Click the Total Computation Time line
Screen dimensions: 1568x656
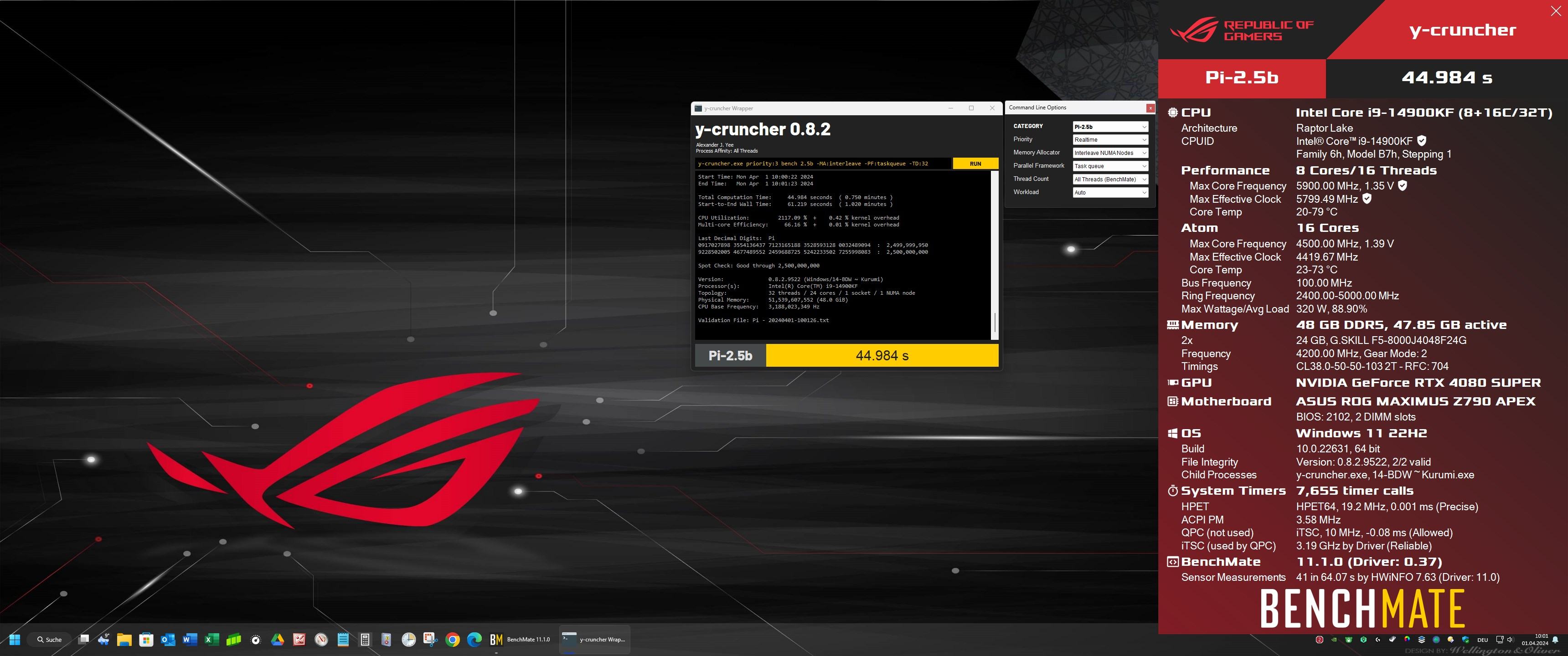(x=795, y=197)
